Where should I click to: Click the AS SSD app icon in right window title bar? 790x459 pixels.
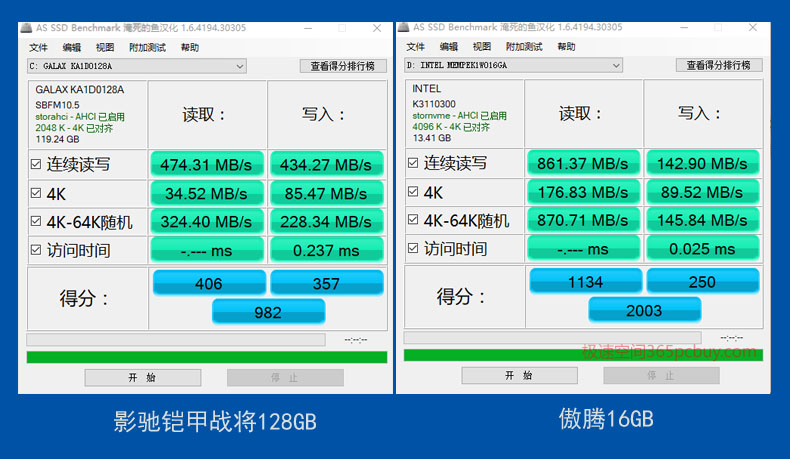403,27
